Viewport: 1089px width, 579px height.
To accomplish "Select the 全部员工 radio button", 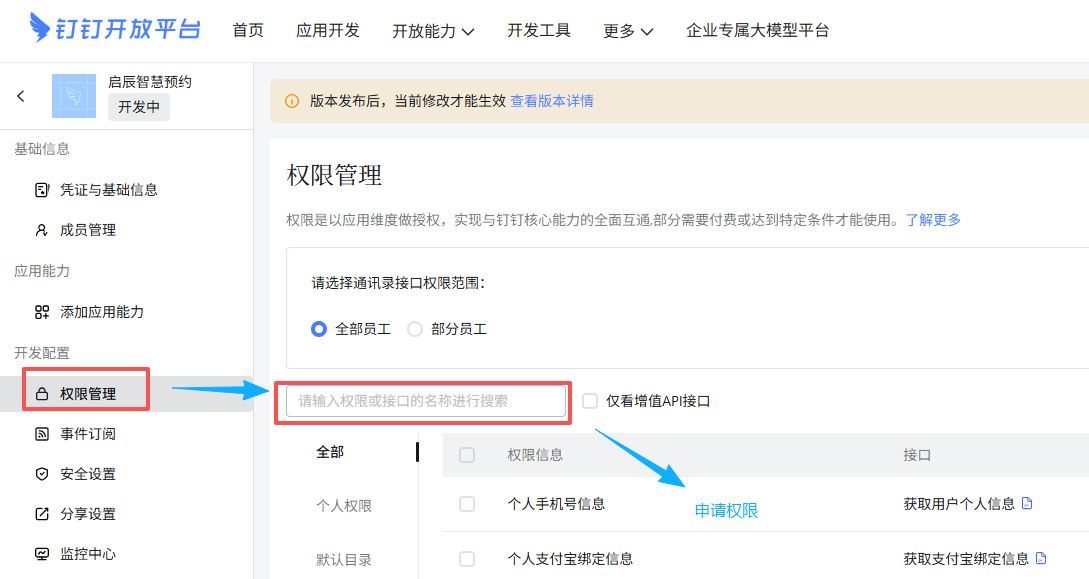I will coord(319,329).
